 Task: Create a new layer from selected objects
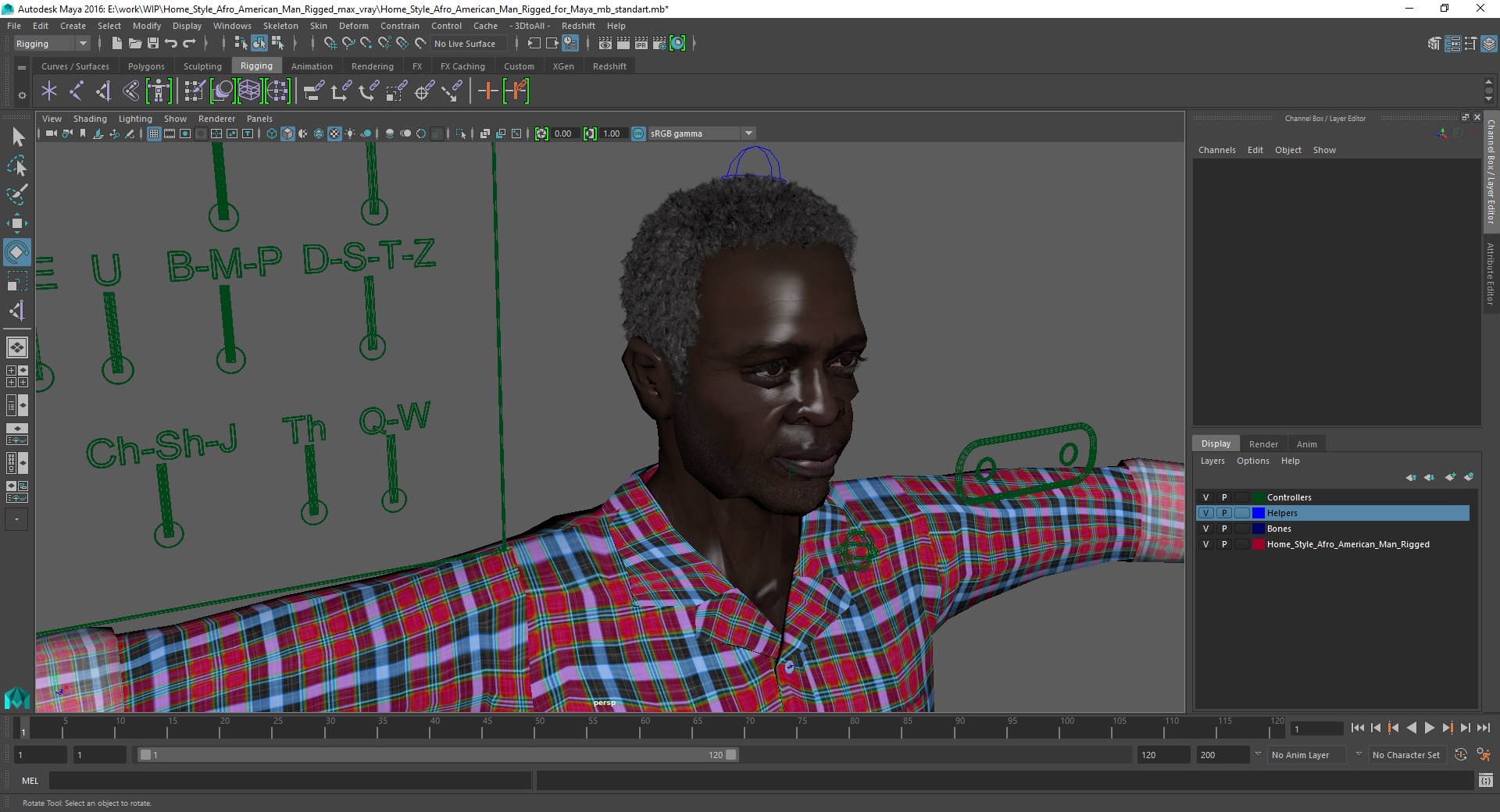(1469, 477)
